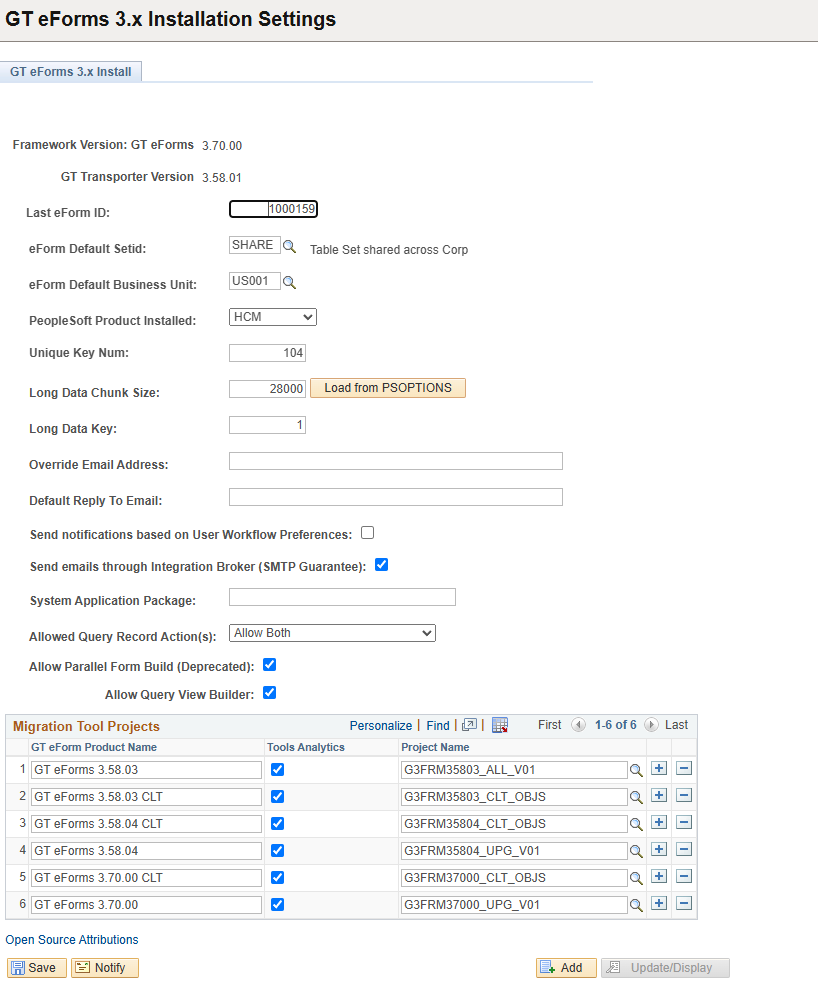Viewport: 818px width, 993px height.
Task: Delete the GT eForms 3.58.04 row
Action: pyautogui.click(x=684, y=849)
